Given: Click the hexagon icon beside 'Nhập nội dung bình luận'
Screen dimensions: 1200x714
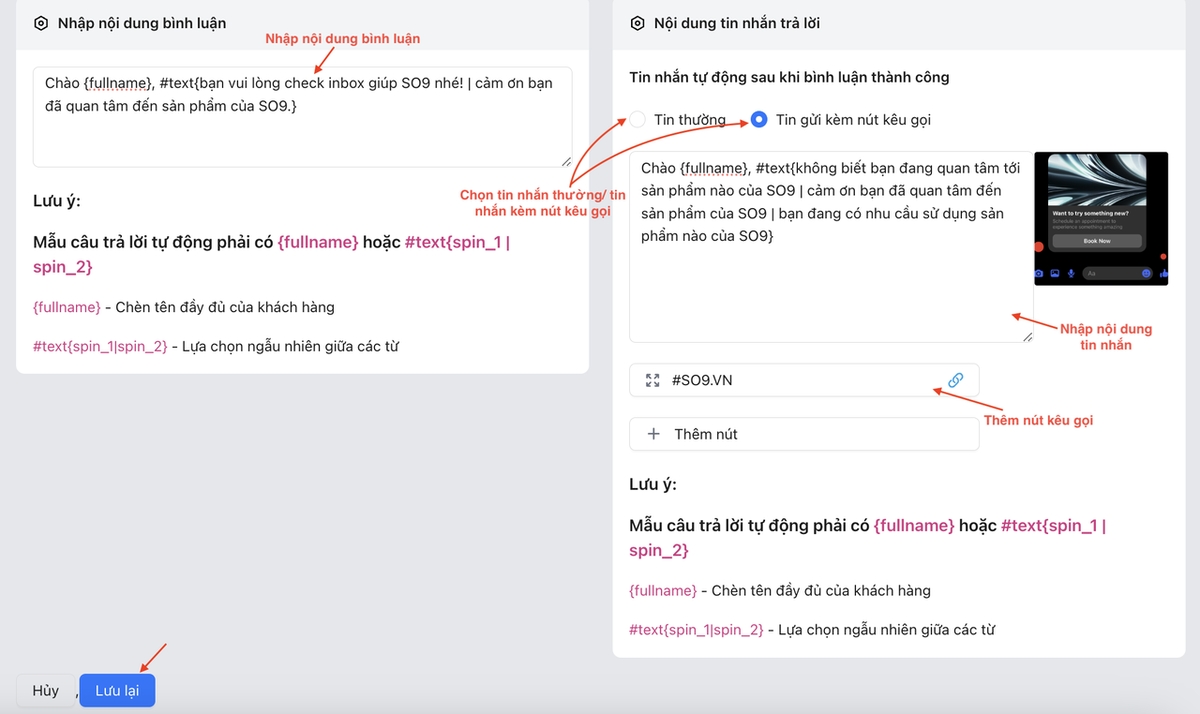Looking at the screenshot, I should coord(41,23).
